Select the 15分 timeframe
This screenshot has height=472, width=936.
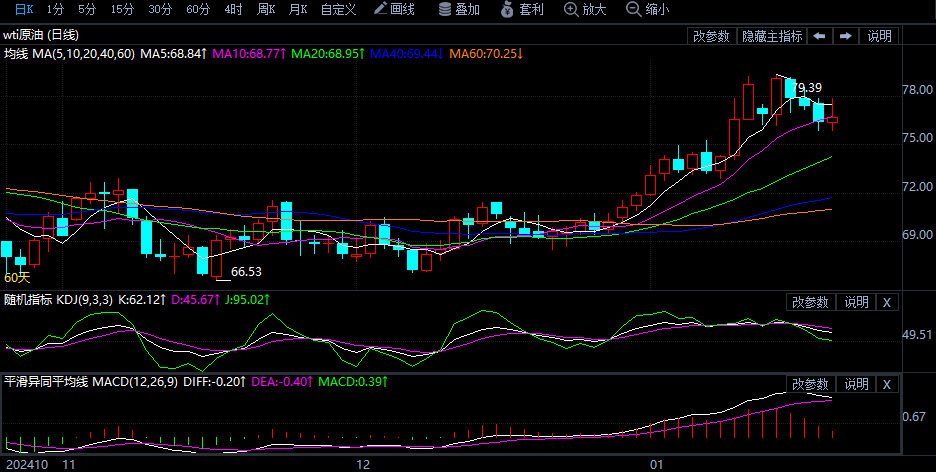122,9
